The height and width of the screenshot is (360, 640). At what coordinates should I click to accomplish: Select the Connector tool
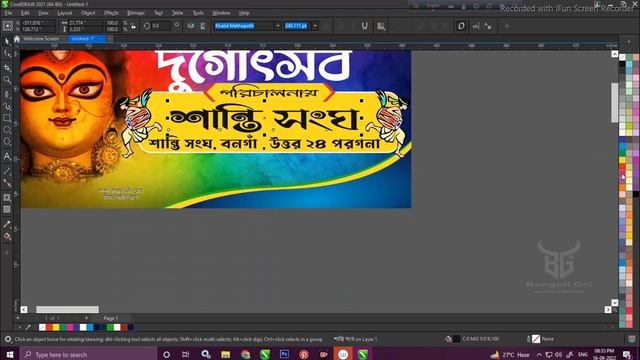point(7,183)
